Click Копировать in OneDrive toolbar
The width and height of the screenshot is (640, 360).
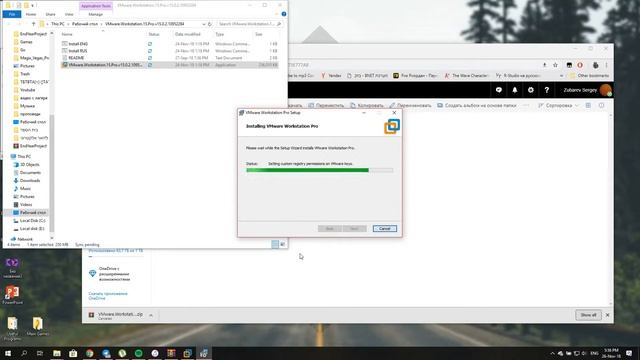coord(367,105)
